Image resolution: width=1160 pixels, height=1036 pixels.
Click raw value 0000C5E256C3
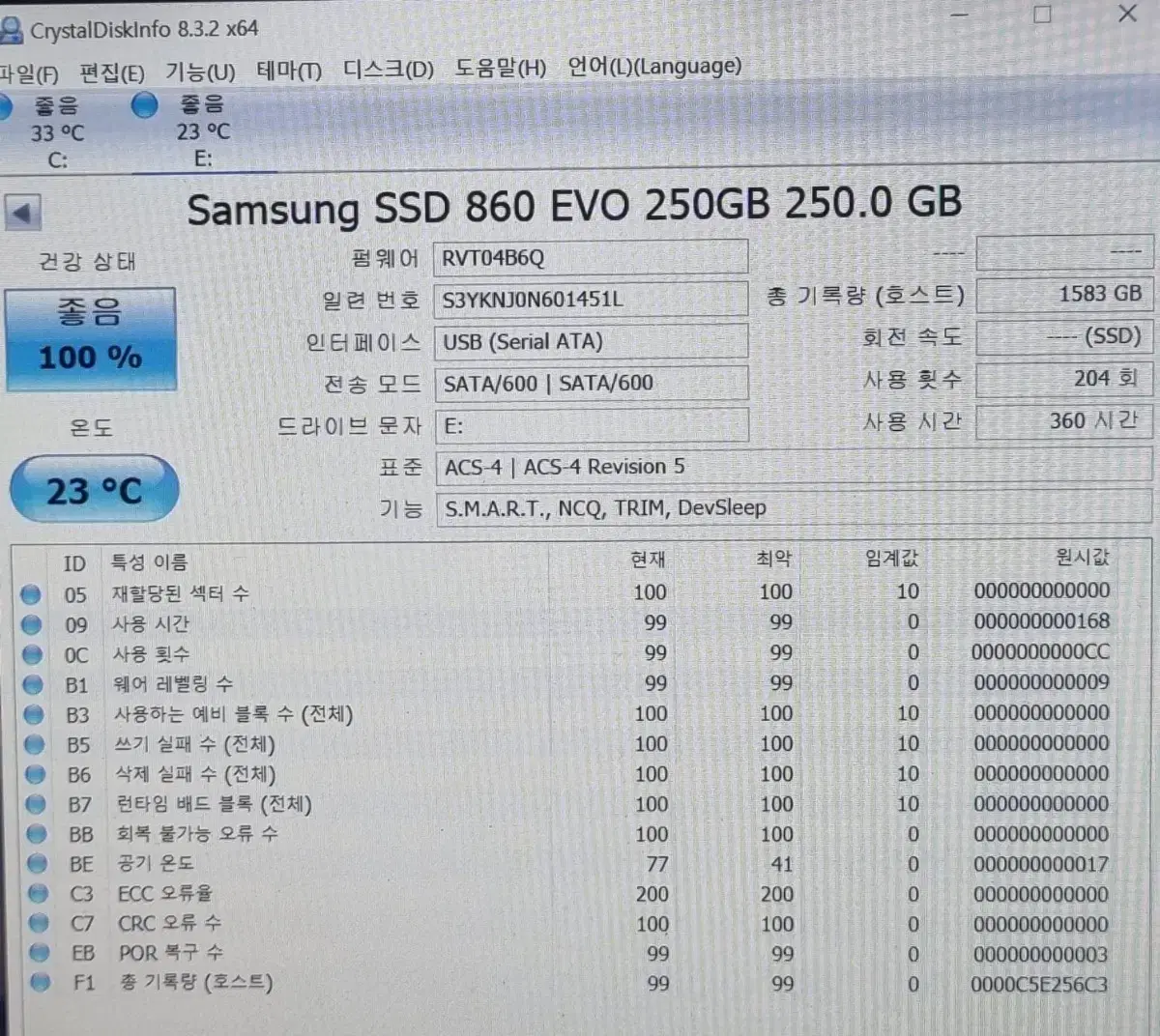point(1039,985)
